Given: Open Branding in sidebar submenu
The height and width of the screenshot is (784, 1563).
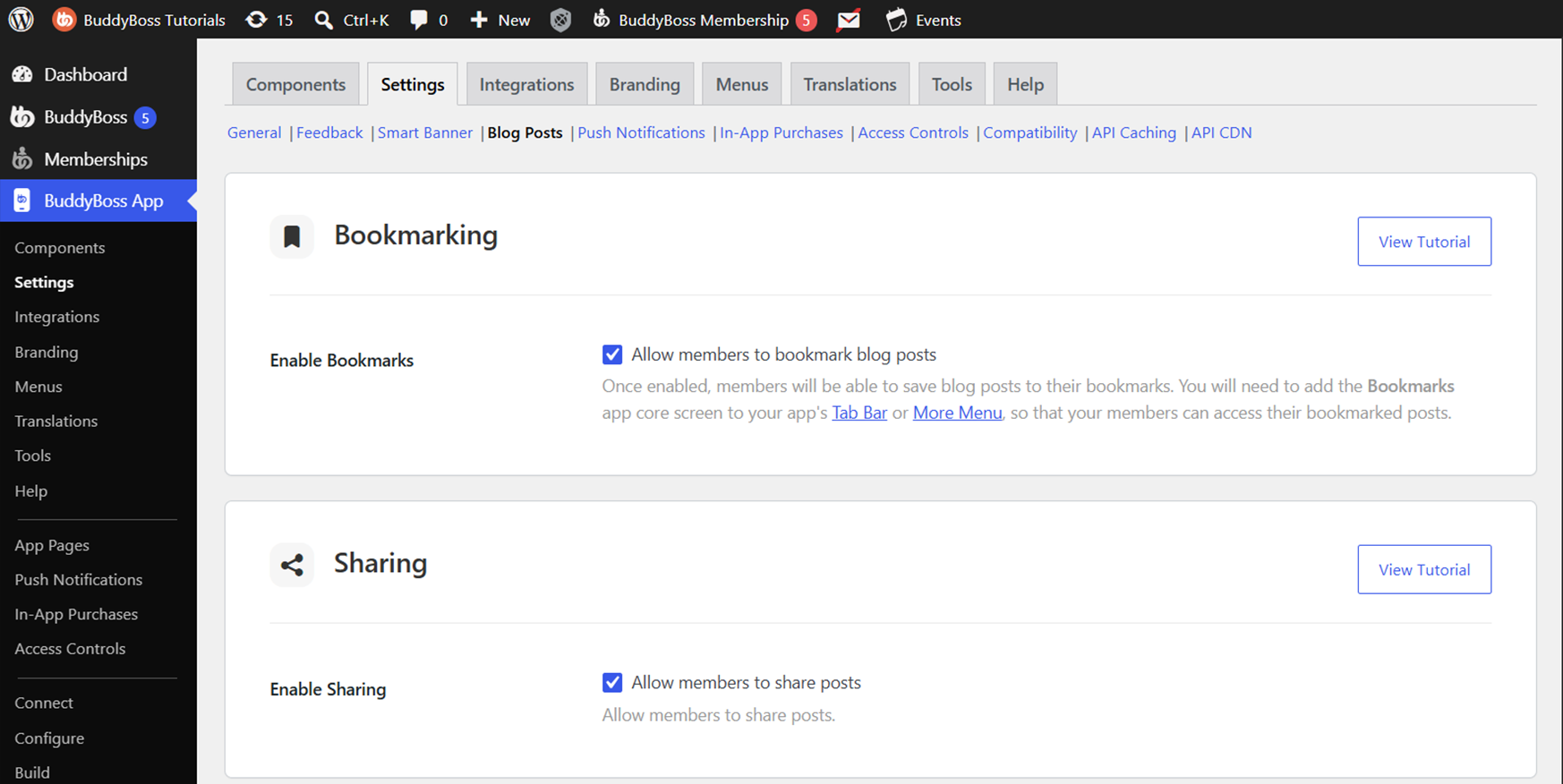Looking at the screenshot, I should click(46, 352).
